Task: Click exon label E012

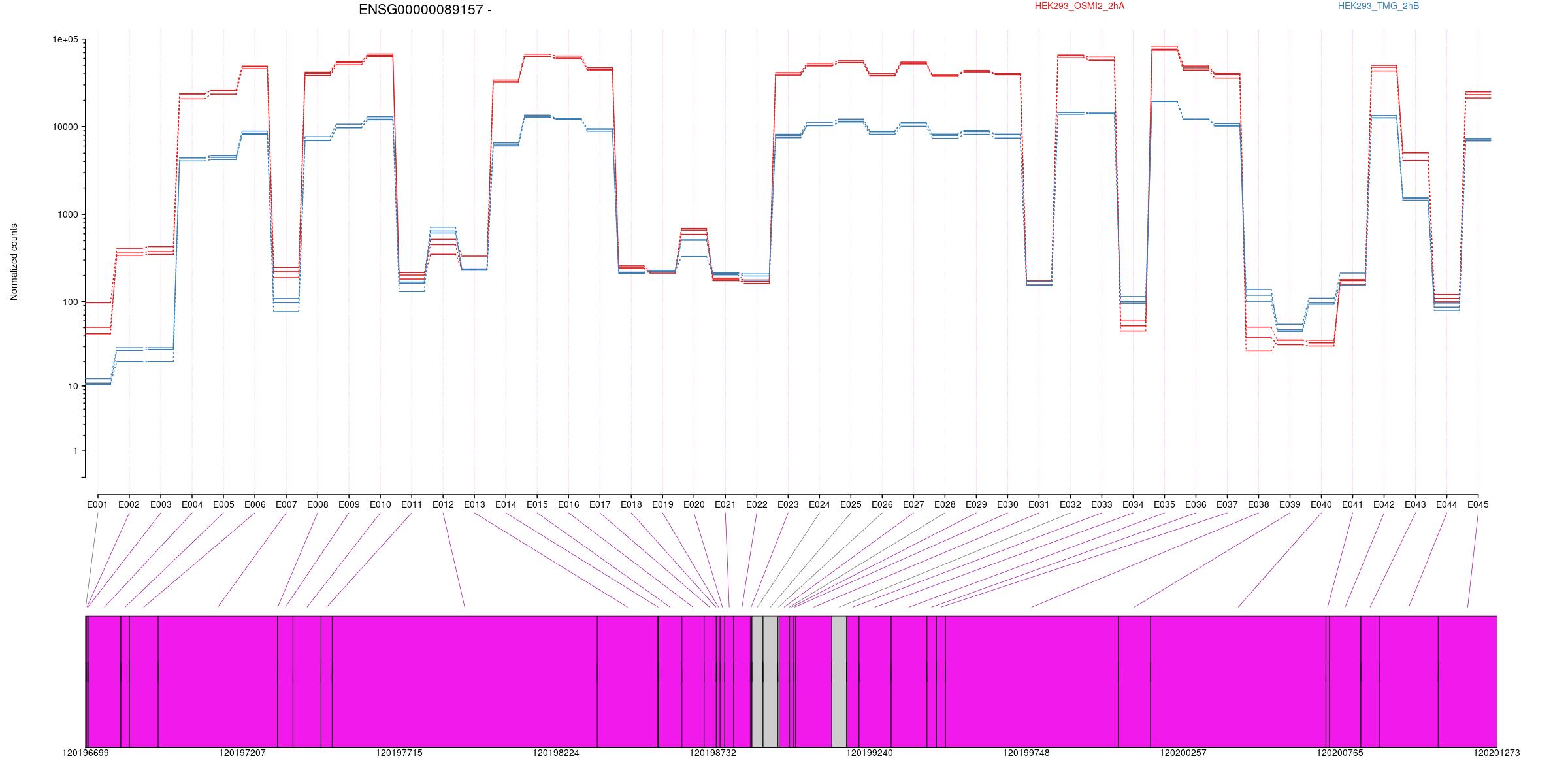Action: coord(443,504)
